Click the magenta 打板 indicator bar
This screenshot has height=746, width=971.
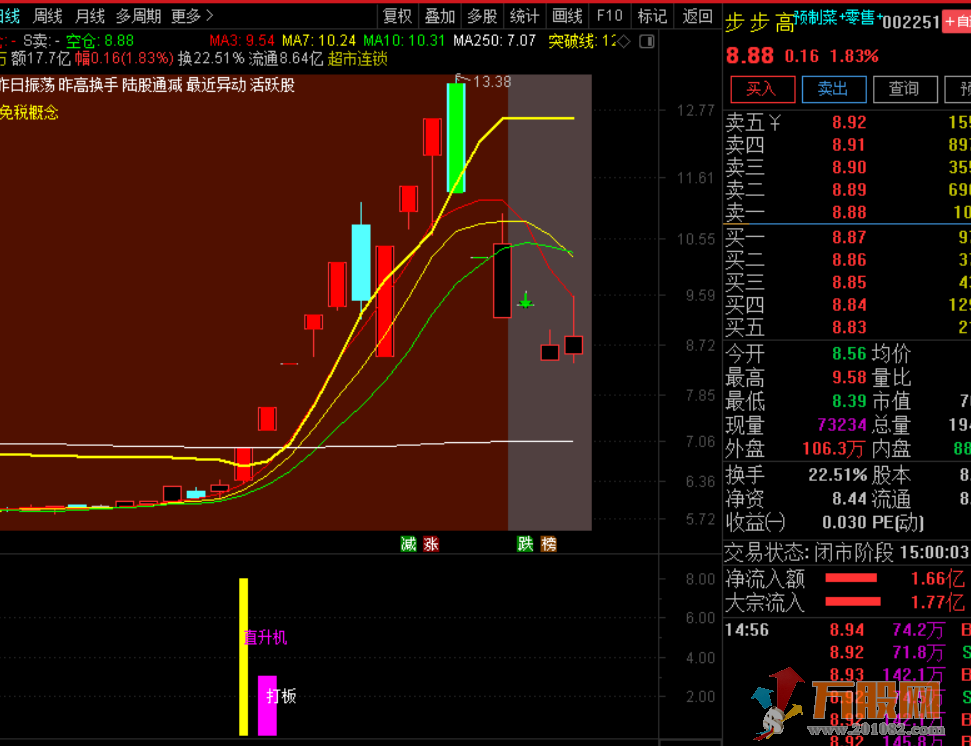[268, 705]
